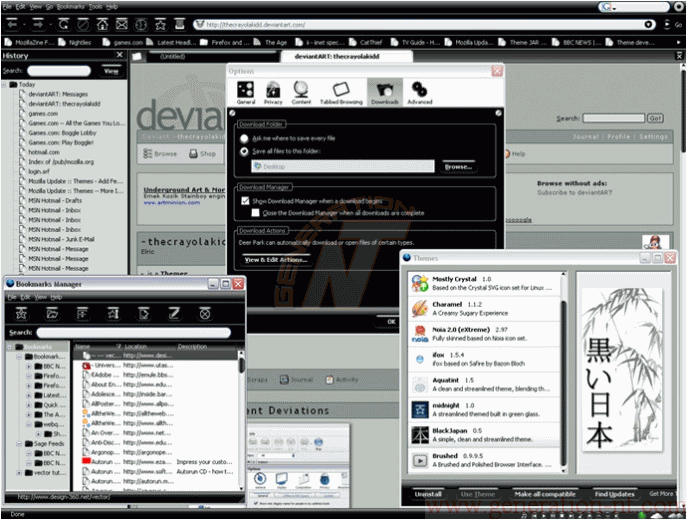
Task: Collapse the Today group in History
Action: coord(4,85)
